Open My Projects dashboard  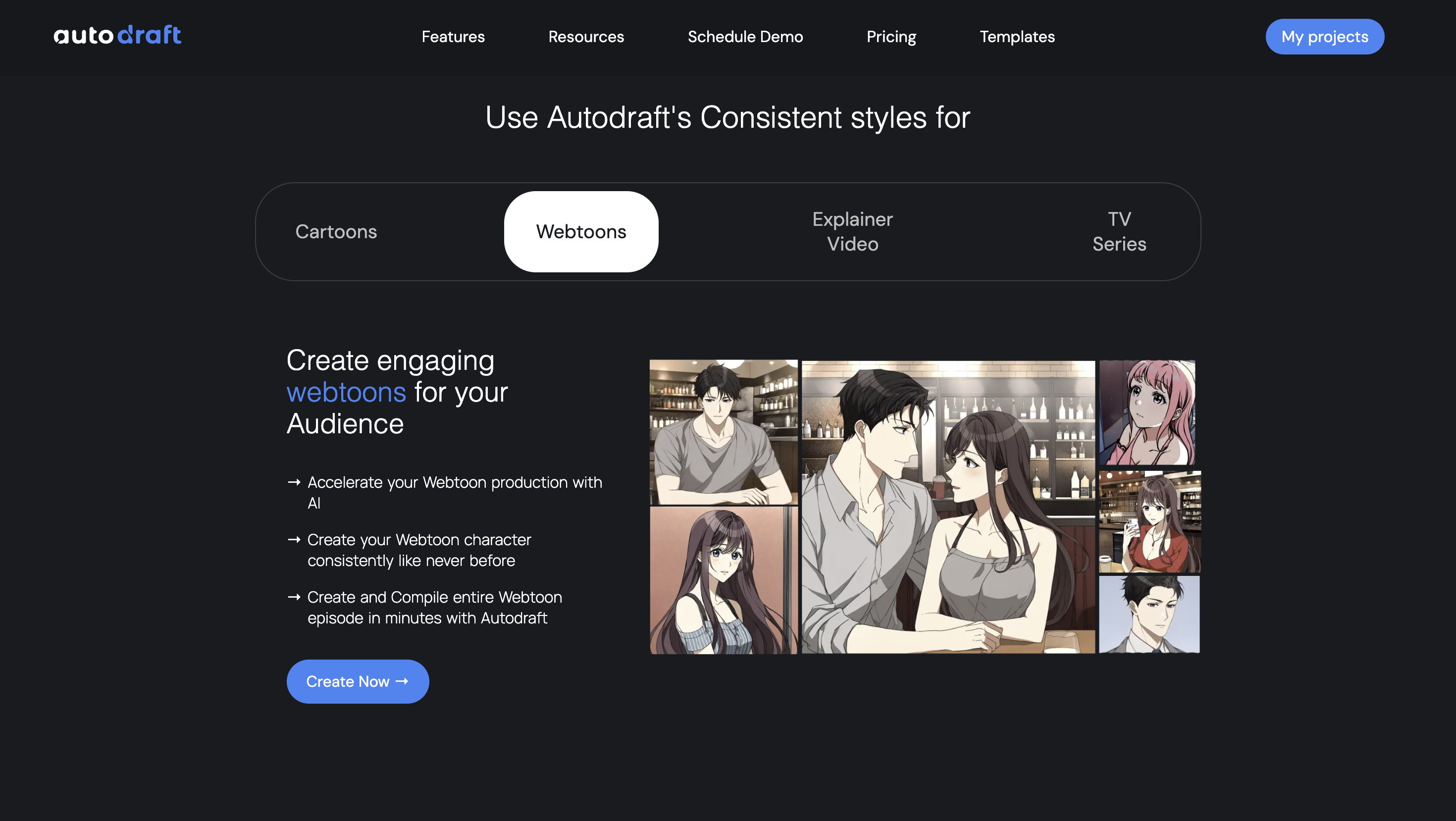click(x=1325, y=36)
